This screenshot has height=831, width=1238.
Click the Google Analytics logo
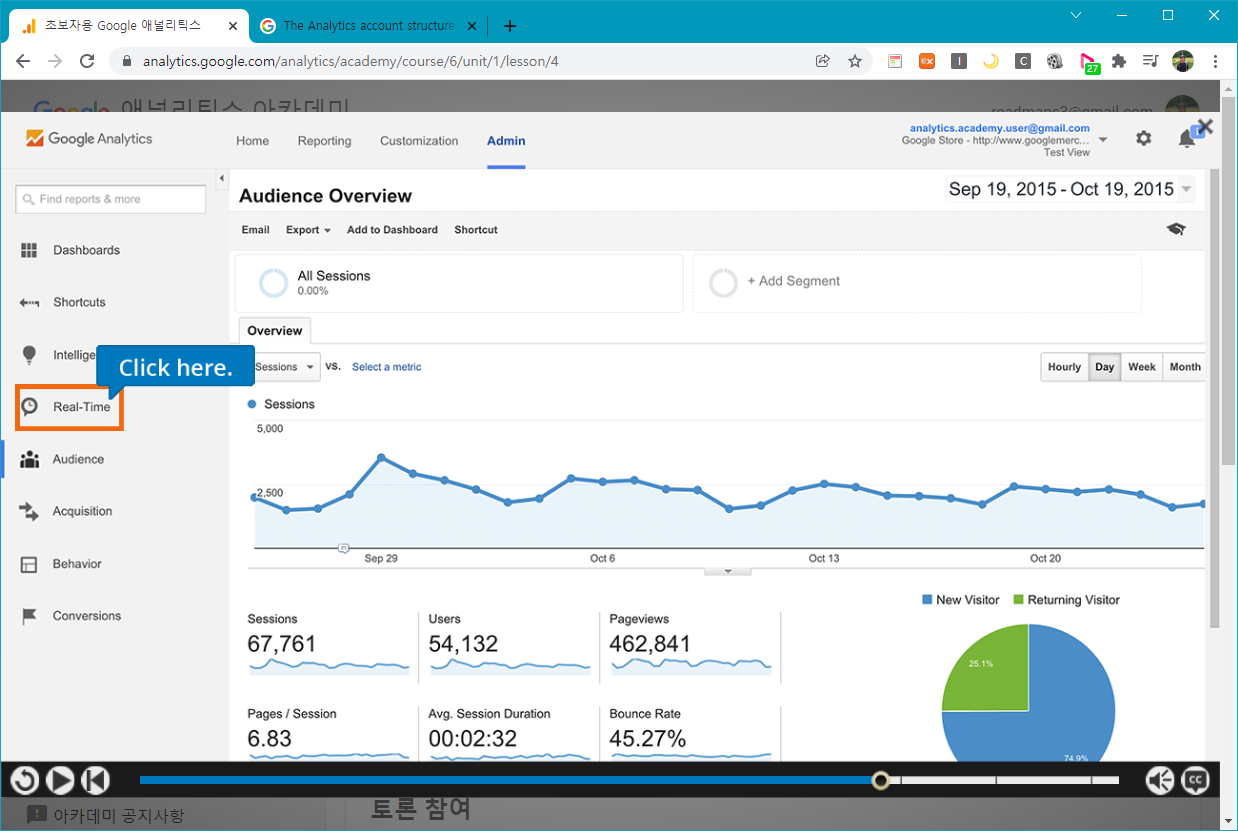point(89,139)
